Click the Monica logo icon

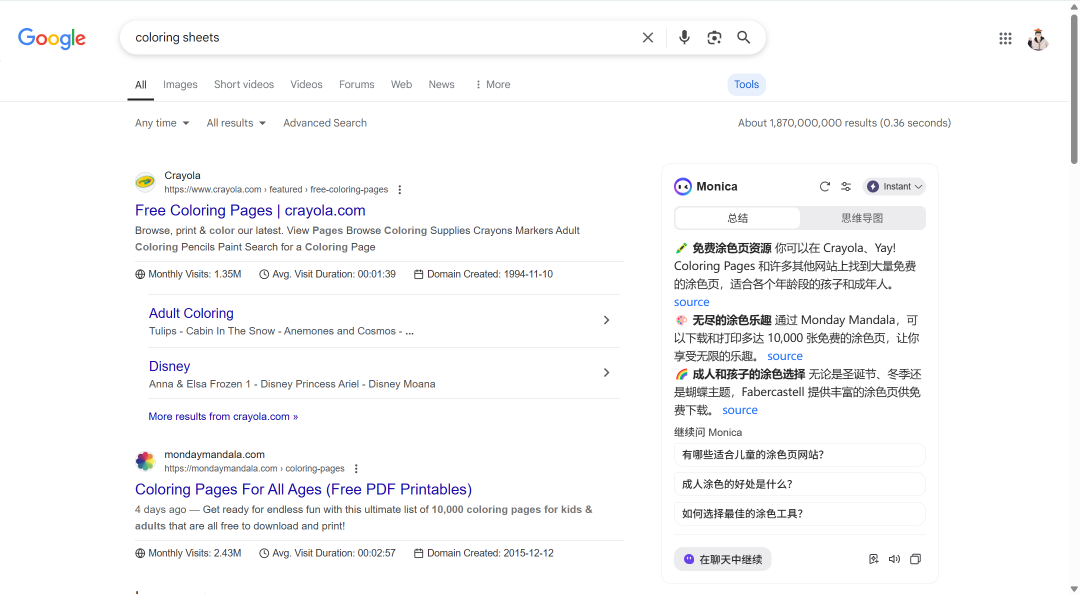(683, 187)
